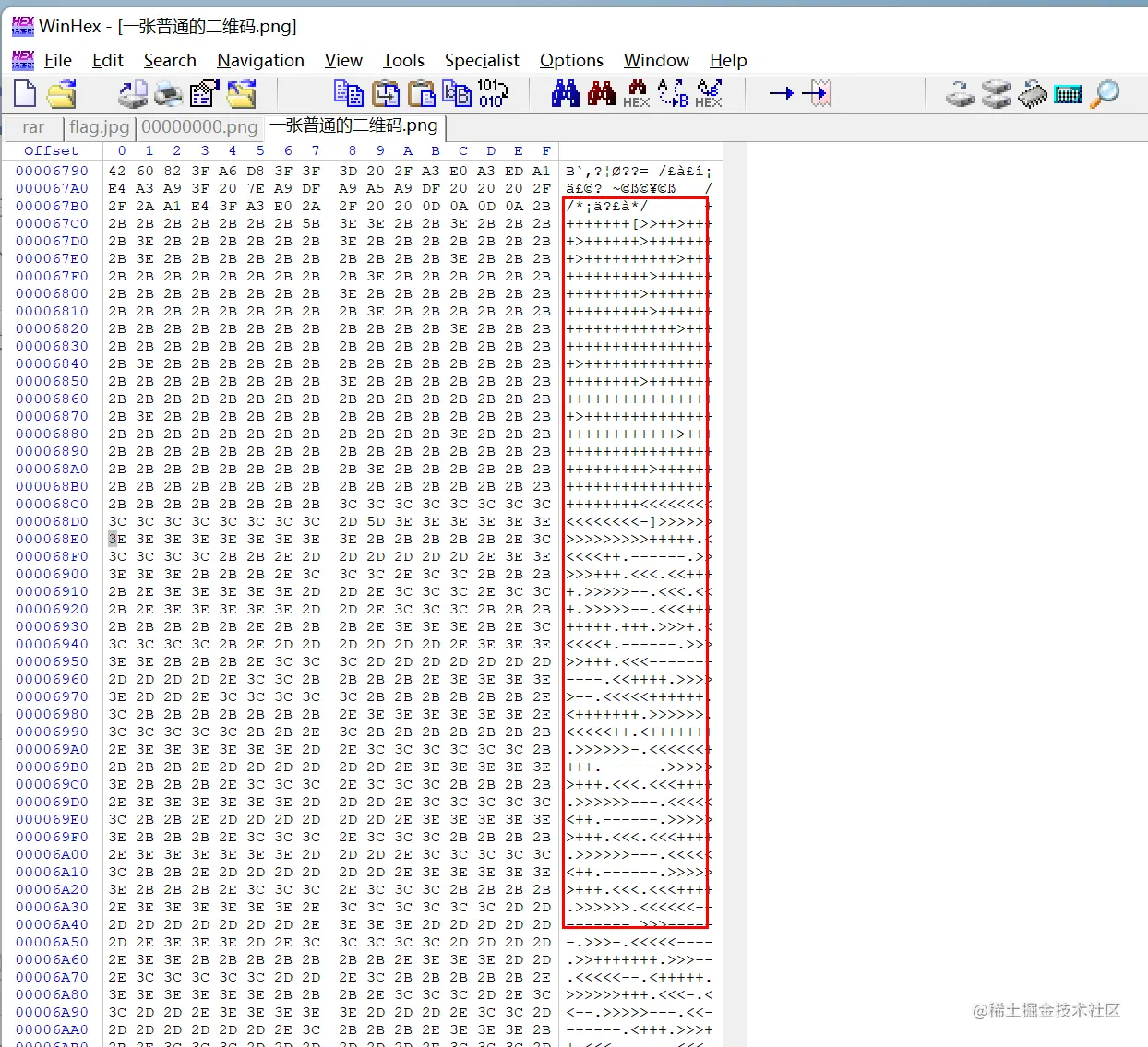Open the Search menu

[170, 61]
